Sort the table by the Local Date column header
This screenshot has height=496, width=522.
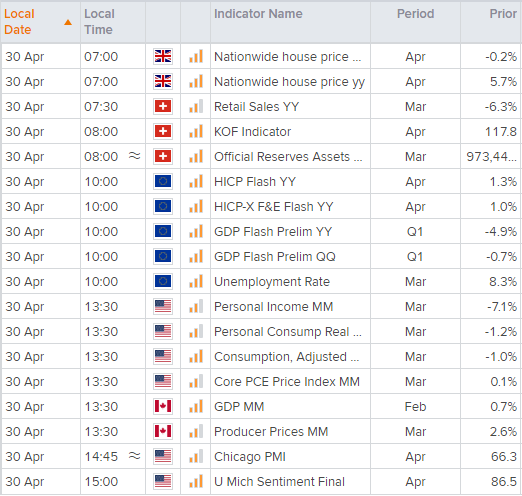pos(19,22)
